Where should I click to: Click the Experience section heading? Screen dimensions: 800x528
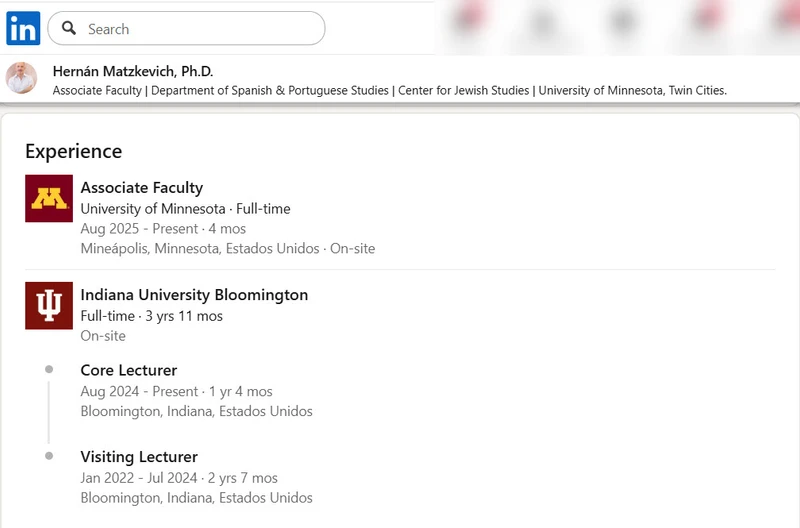point(73,152)
